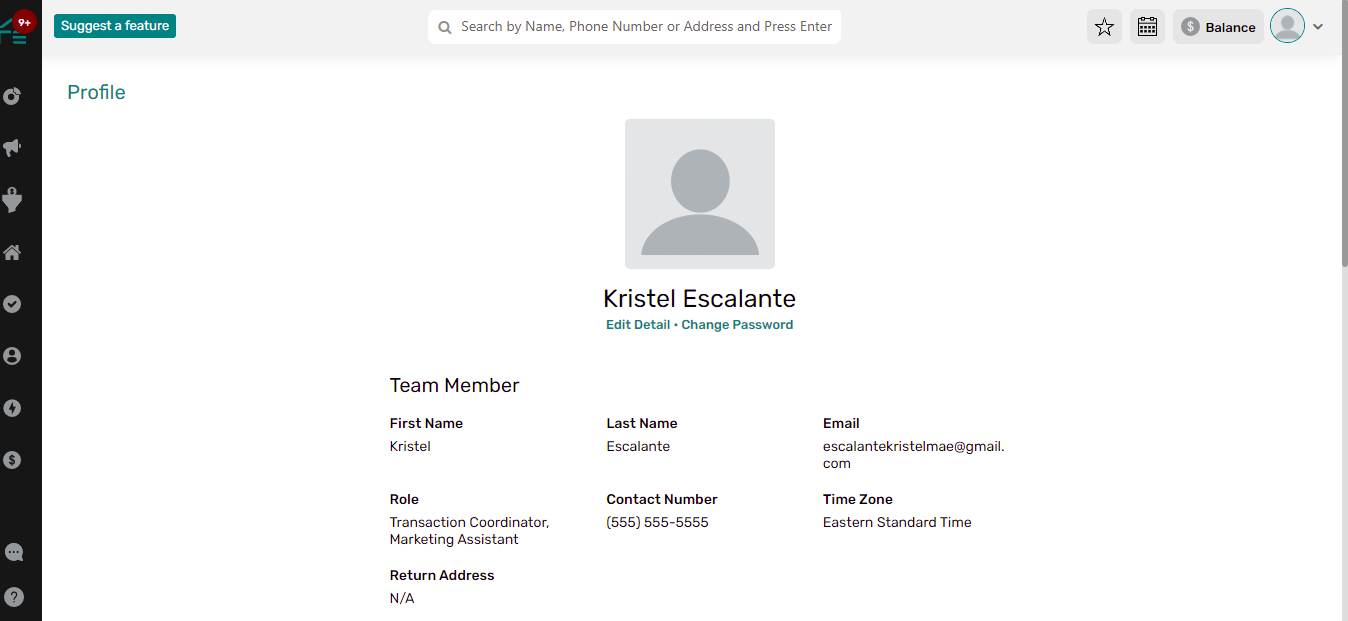Open the megaphone campaigns icon in sidebar
The width and height of the screenshot is (1348, 621).
pos(12,148)
